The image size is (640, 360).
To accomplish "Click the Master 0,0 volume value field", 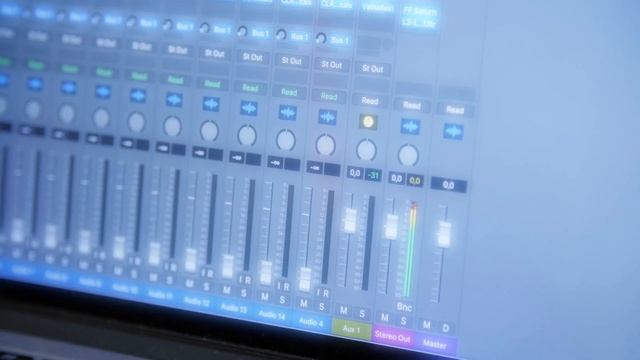I will (x=448, y=185).
